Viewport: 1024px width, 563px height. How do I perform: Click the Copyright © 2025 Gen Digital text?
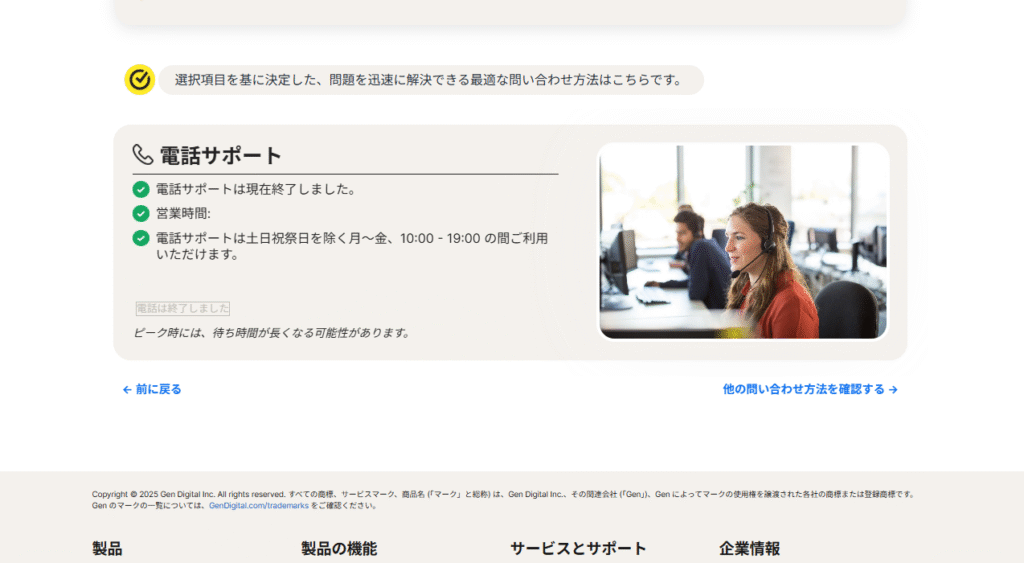coord(188,494)
